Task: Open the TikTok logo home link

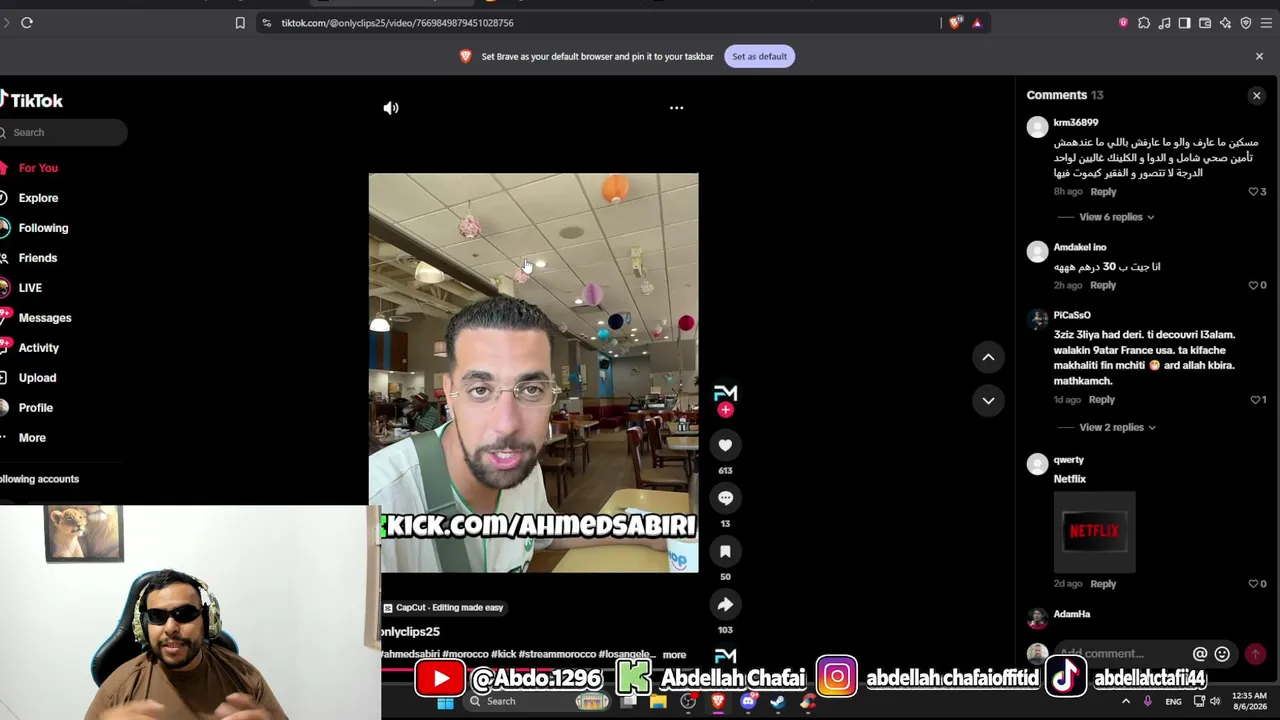Action: click(32, 100)
